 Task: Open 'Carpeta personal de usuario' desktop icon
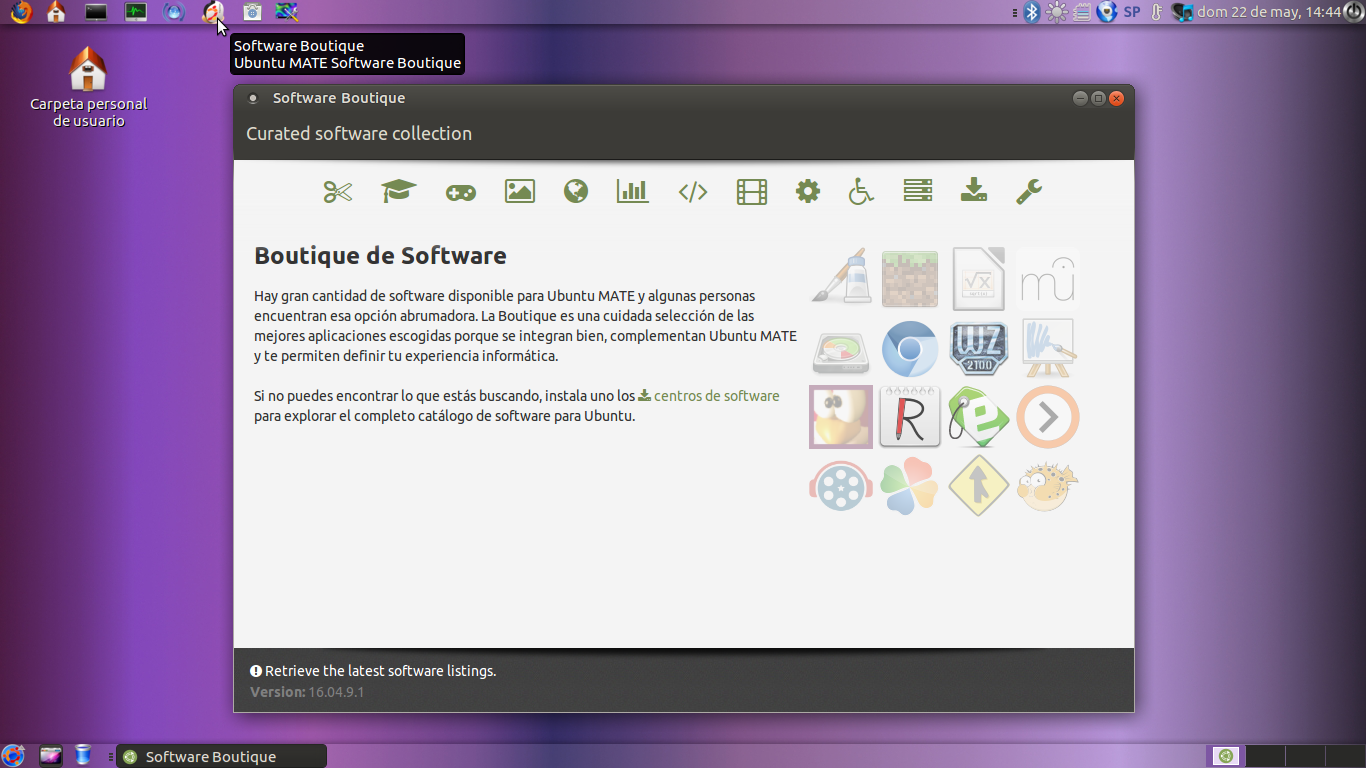point(88,87)
